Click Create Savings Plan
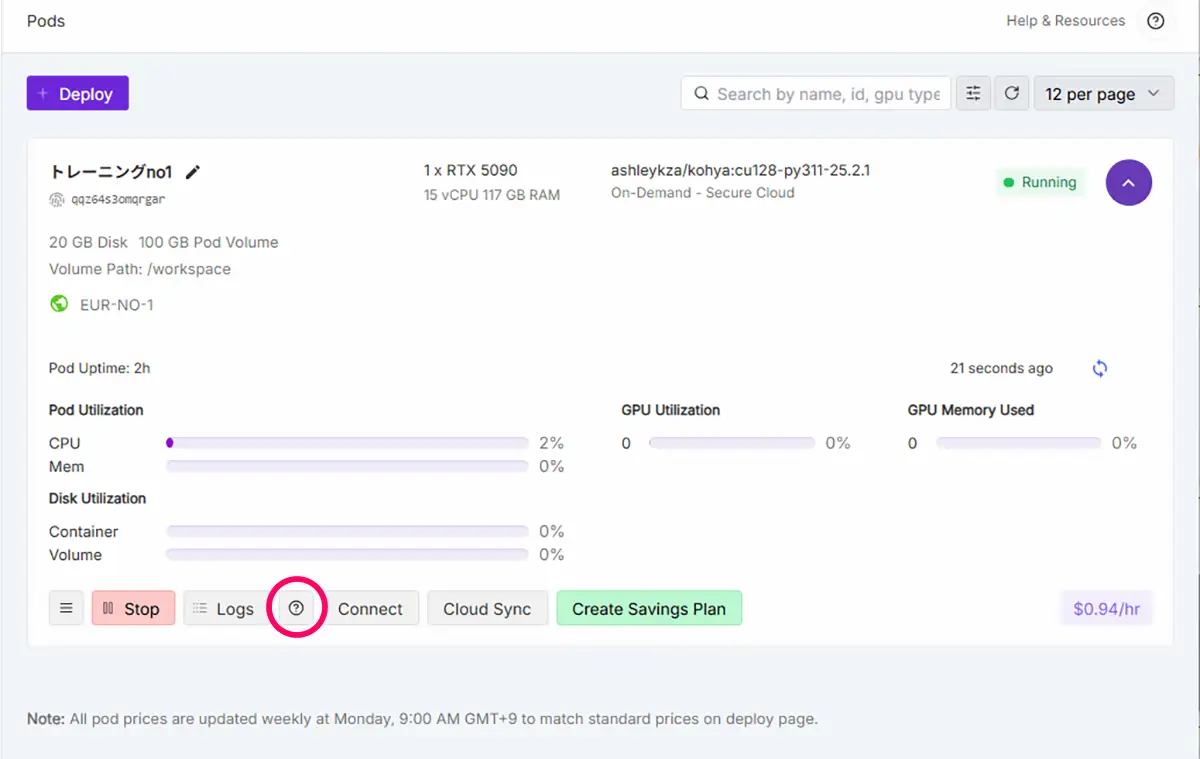 click(649, 608)
